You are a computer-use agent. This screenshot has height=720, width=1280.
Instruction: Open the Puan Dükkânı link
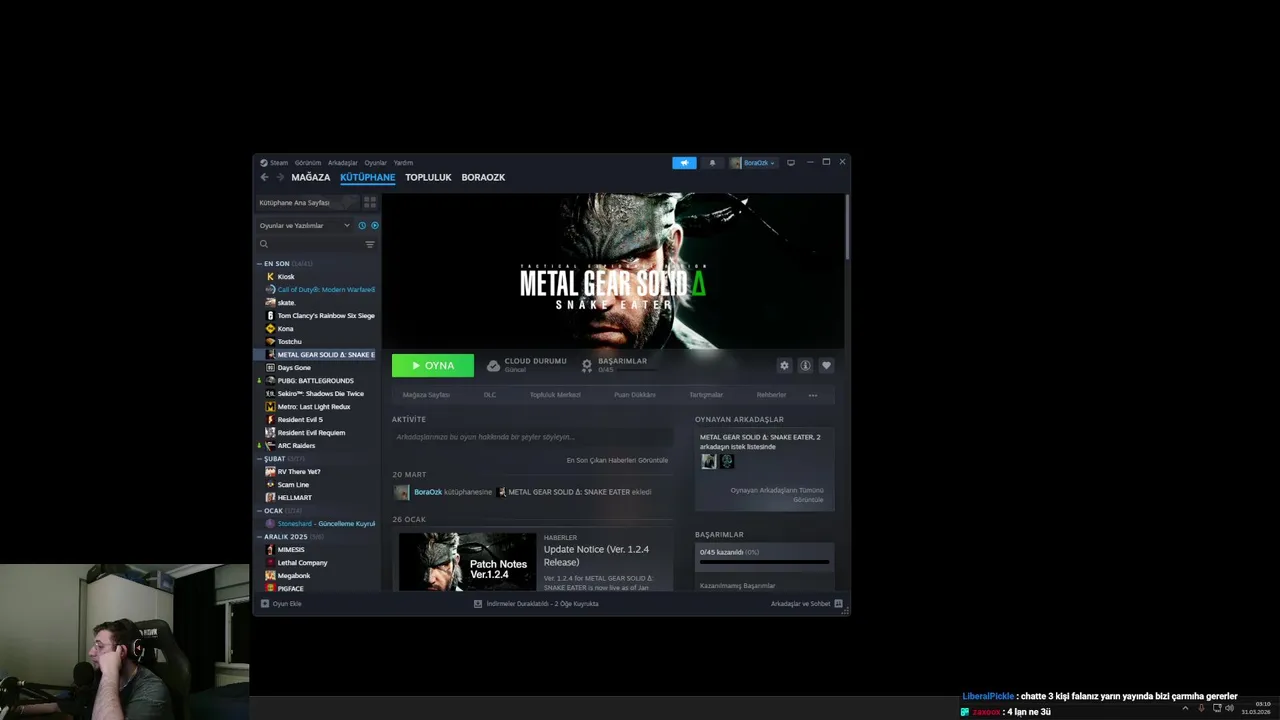tap(635, 395)
